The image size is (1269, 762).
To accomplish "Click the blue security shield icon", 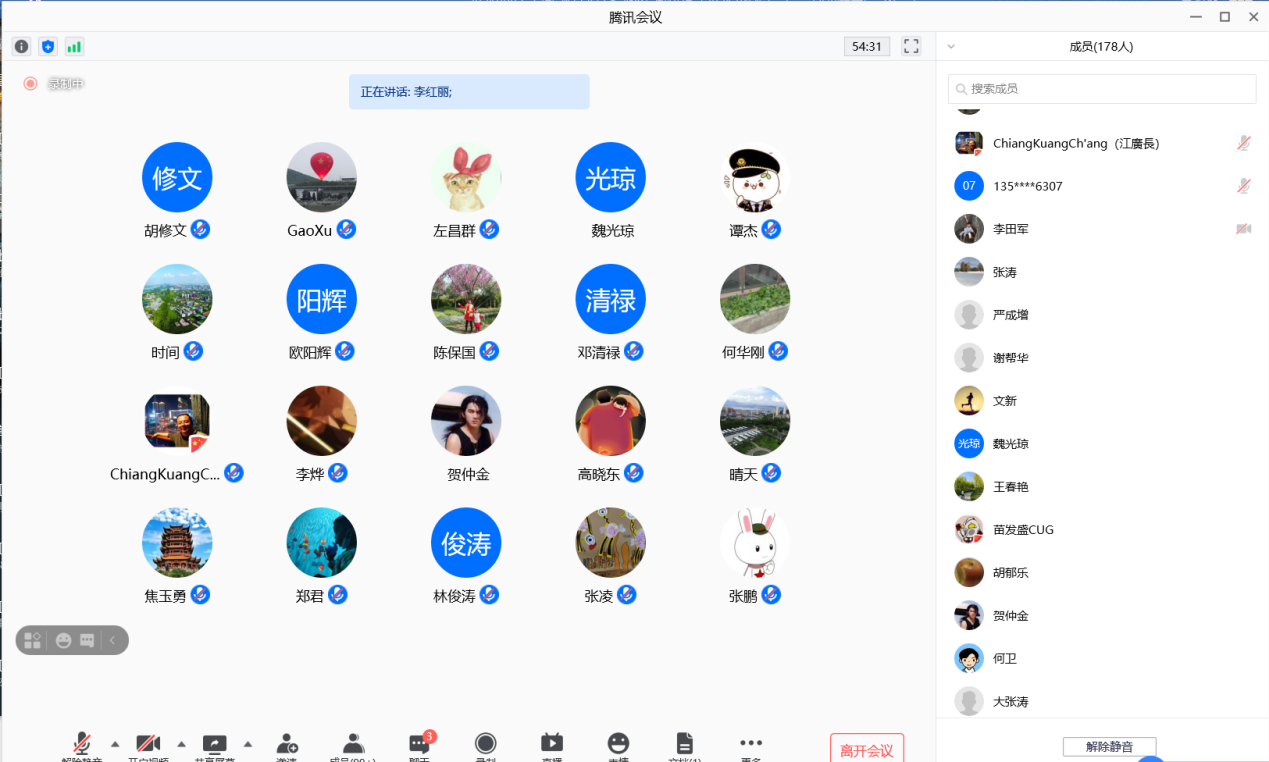I will pos(48,47).
